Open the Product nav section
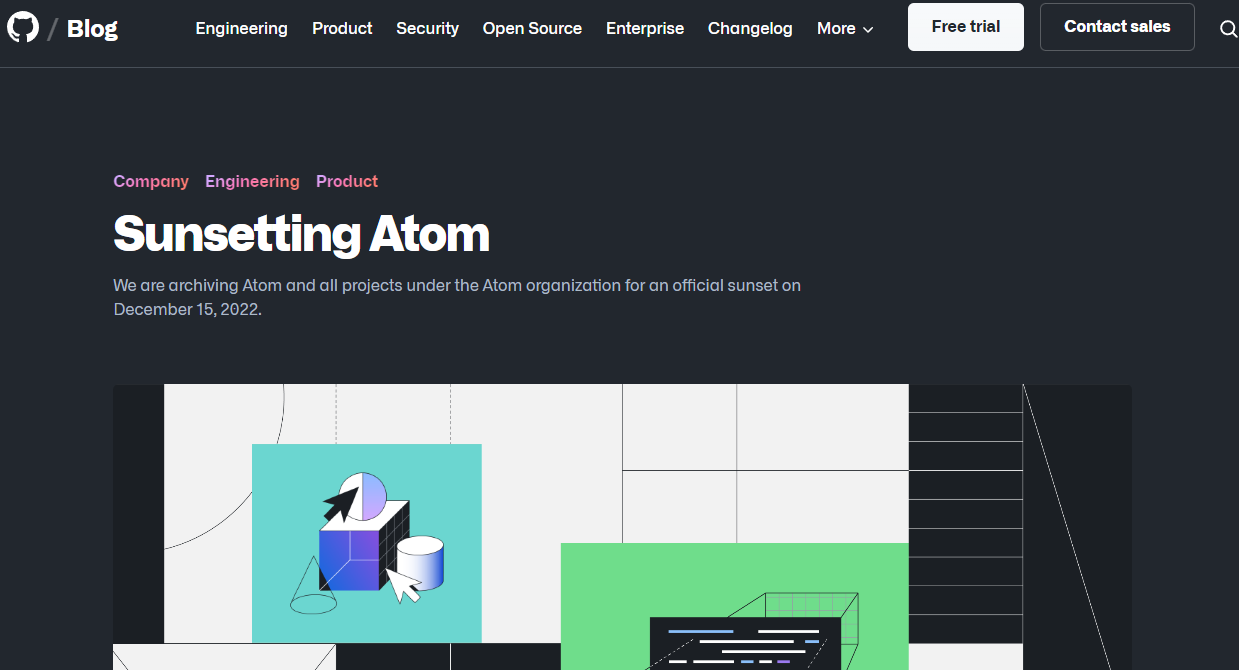Image resolution: width=1239 pixels, height=670 pixels. (x=342, y=28)
